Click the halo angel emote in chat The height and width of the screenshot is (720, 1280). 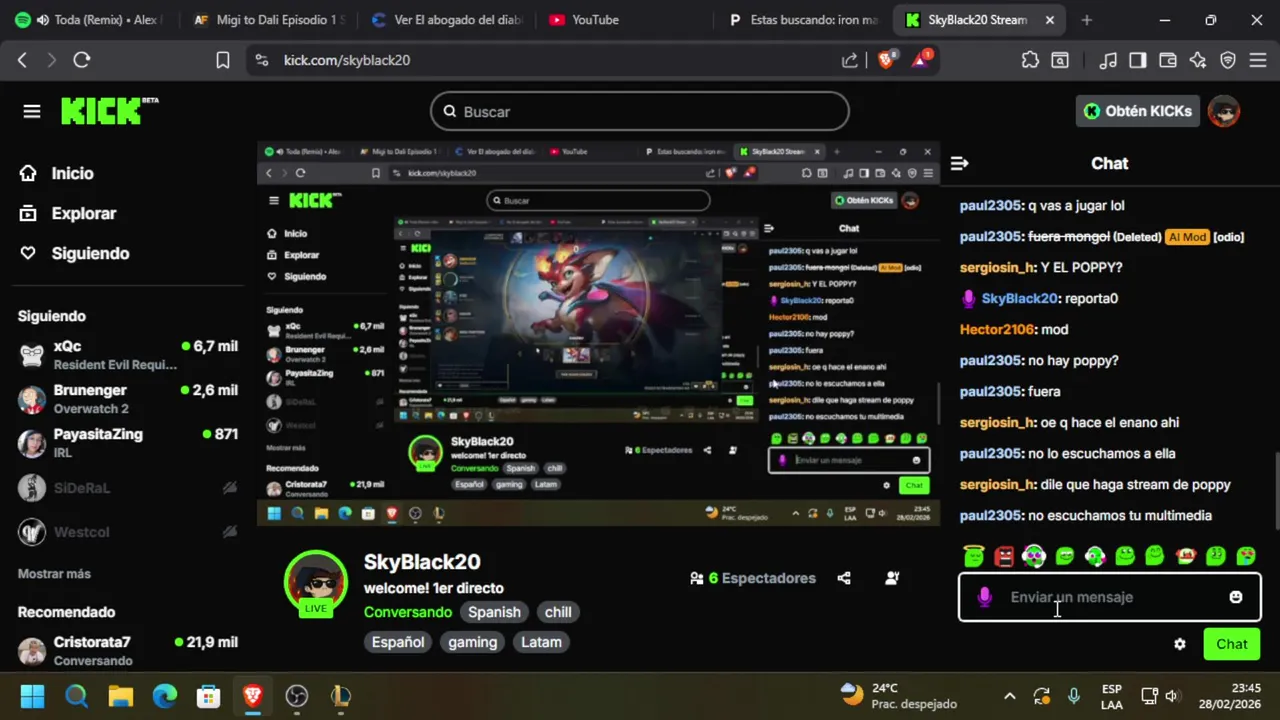(974, 556)
